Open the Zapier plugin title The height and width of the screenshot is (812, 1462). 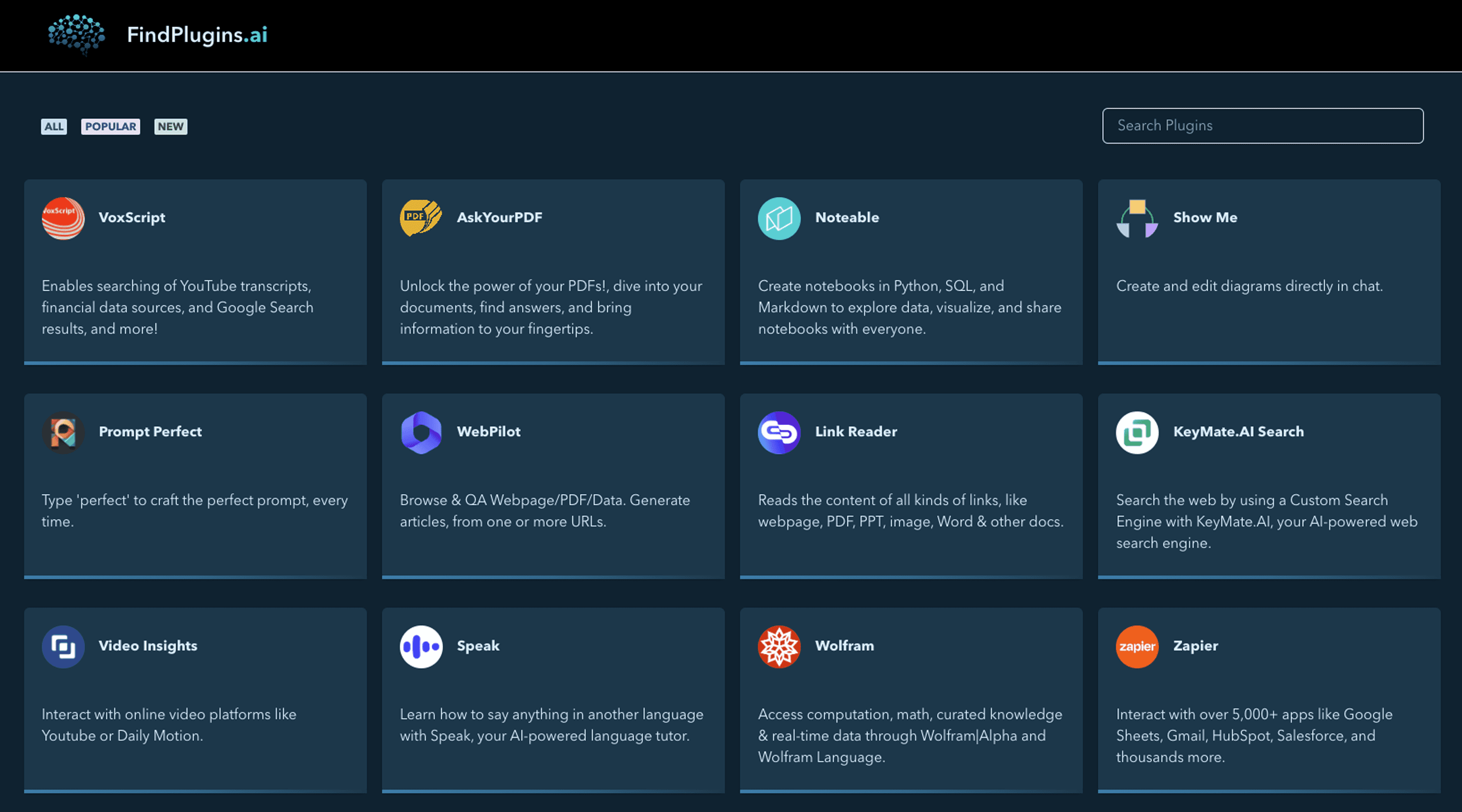coord(1195,647)
